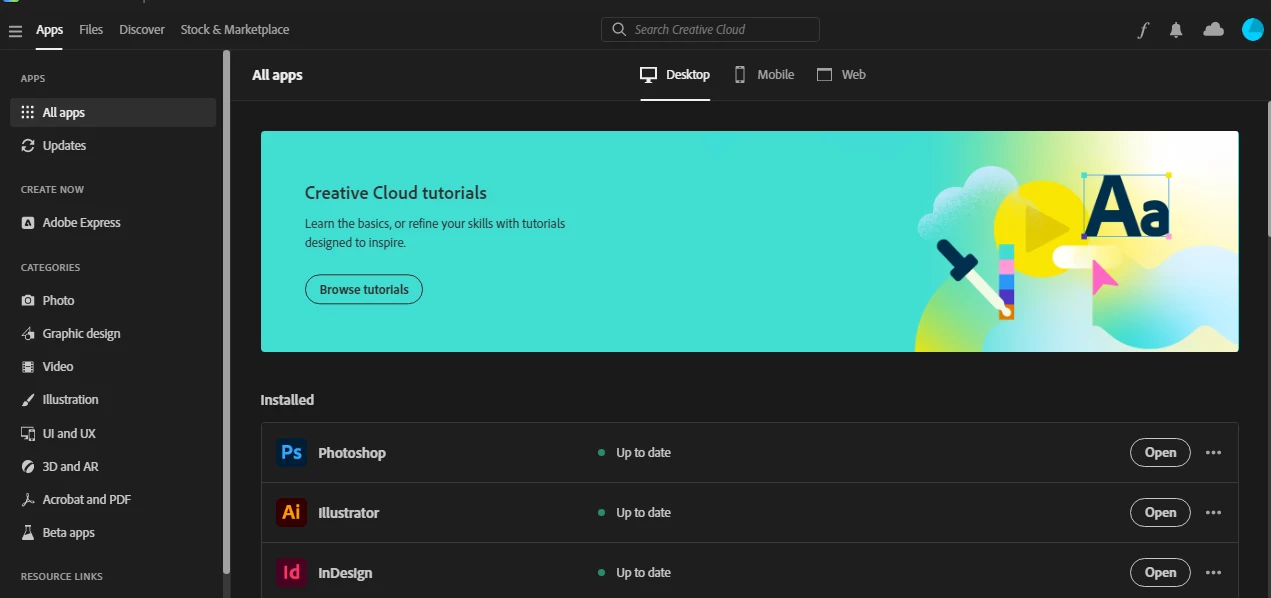Click the Updates refresh icon
The height and width of the screenshot is (598, 1271).
pos(28,146)
